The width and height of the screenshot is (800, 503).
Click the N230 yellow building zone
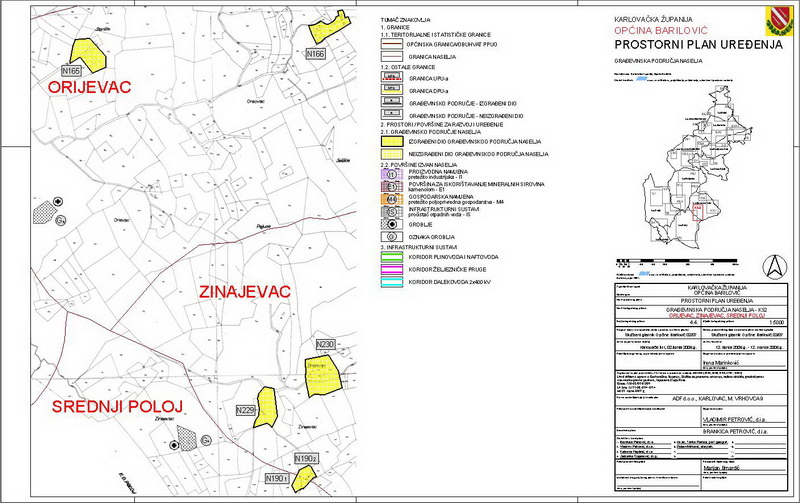pos(323,376)
